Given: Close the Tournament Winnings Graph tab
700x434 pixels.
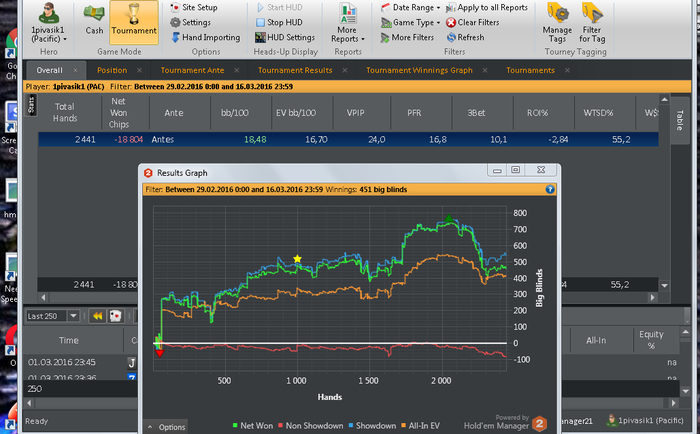Looking at the screenshot, I should [x=485, y=71].
